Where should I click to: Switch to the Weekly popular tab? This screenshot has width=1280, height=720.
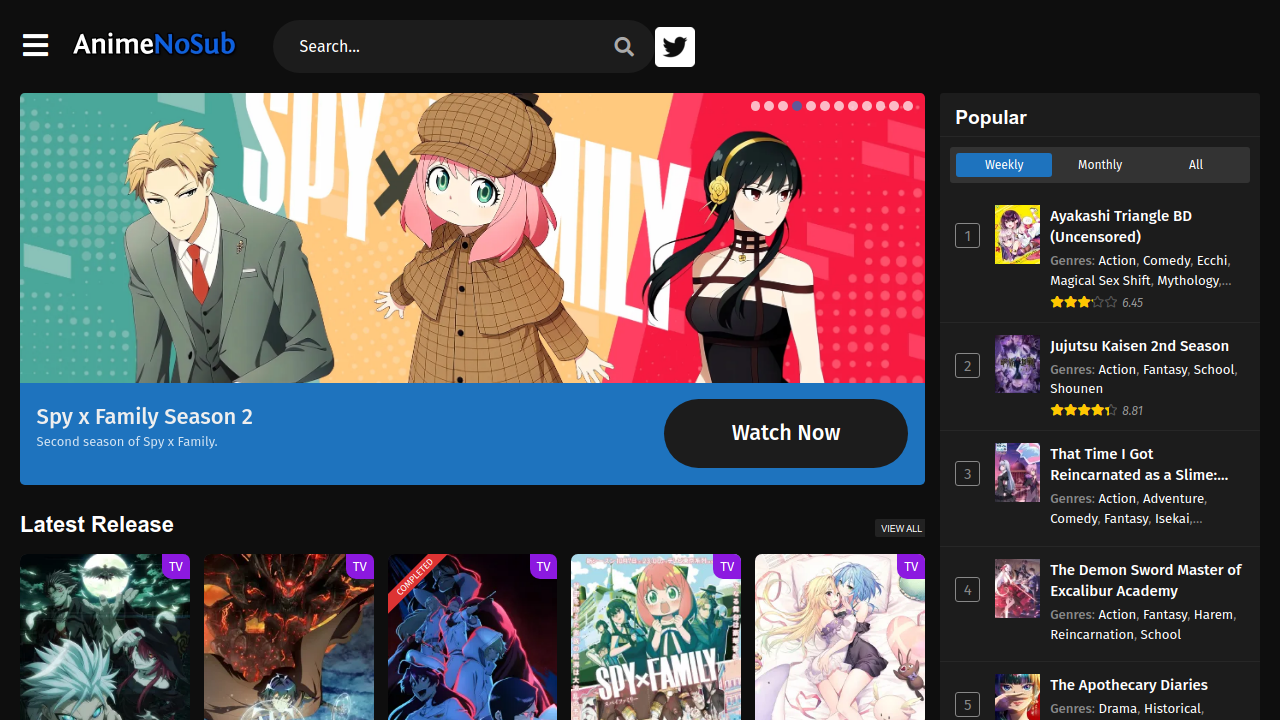click(1004, 165)
